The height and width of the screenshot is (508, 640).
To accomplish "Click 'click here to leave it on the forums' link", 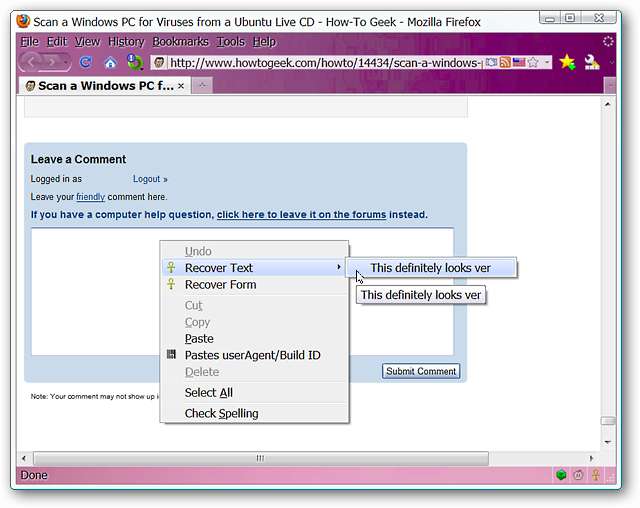I will click(301, 215).
